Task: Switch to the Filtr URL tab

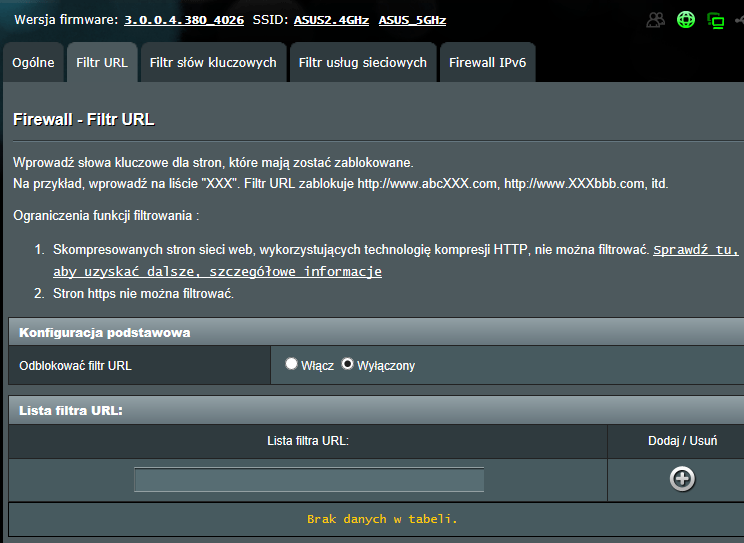Action: pos(102,62)
